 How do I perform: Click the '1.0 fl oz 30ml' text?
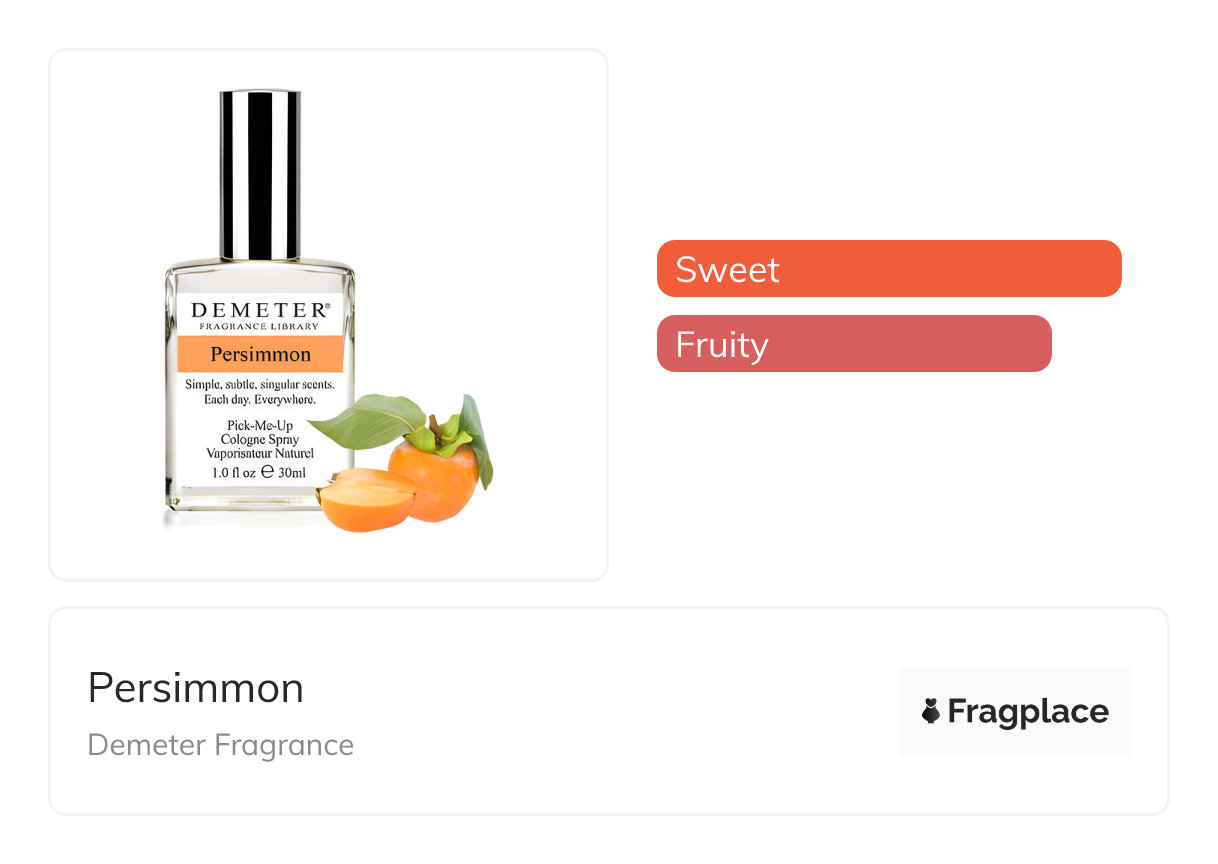(259, 473)
